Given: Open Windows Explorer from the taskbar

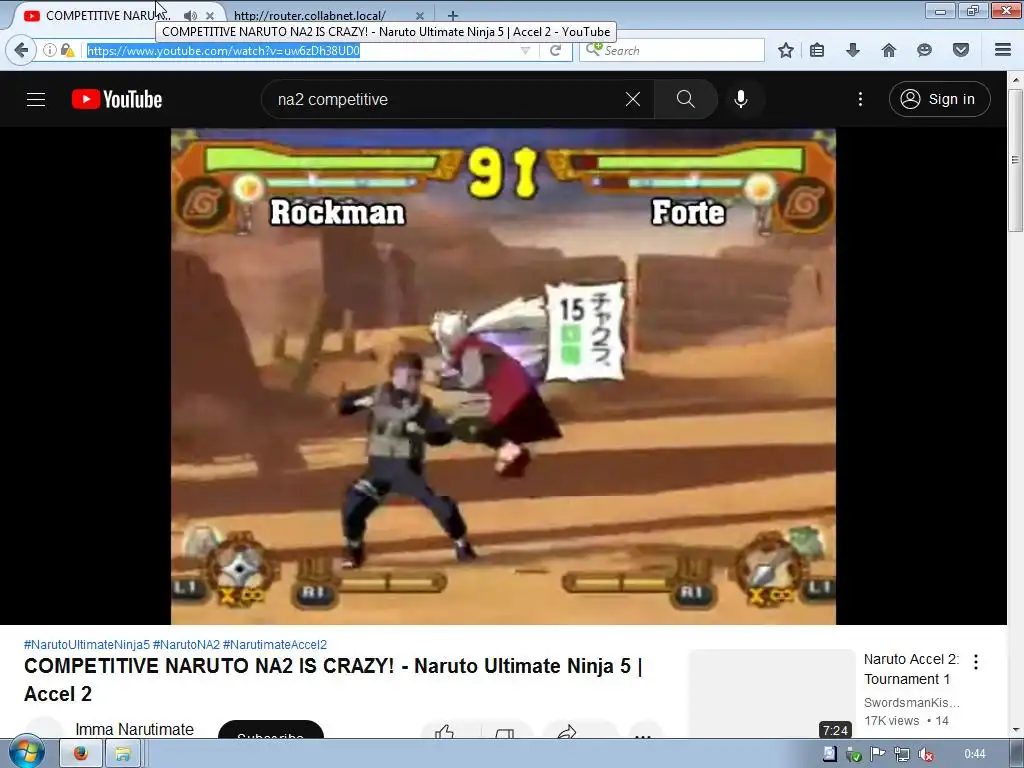Looking at the screenshot, I should click(122, 754).
